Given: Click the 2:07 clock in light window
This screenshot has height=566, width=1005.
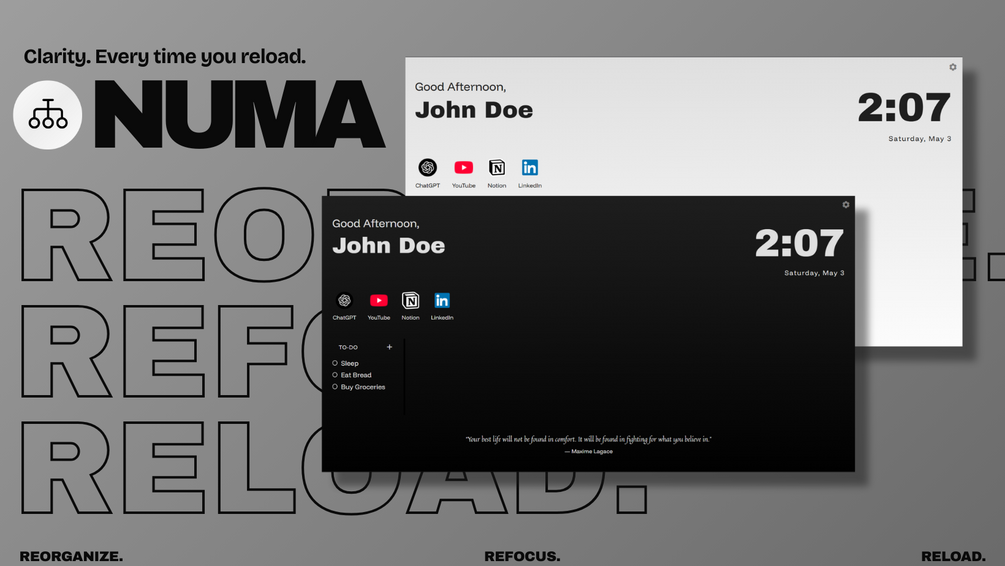Looking at the screenshot, I should coord(904,107).
